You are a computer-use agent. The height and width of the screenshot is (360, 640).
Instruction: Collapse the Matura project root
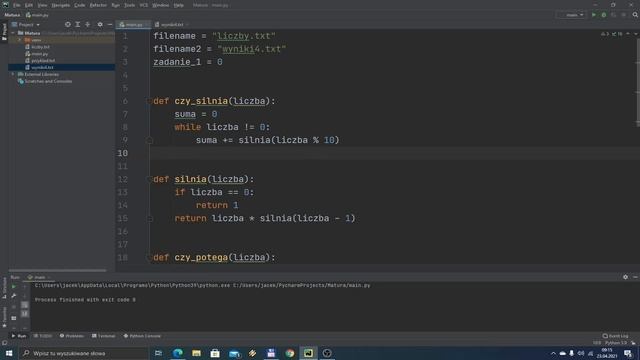[13, 33]
